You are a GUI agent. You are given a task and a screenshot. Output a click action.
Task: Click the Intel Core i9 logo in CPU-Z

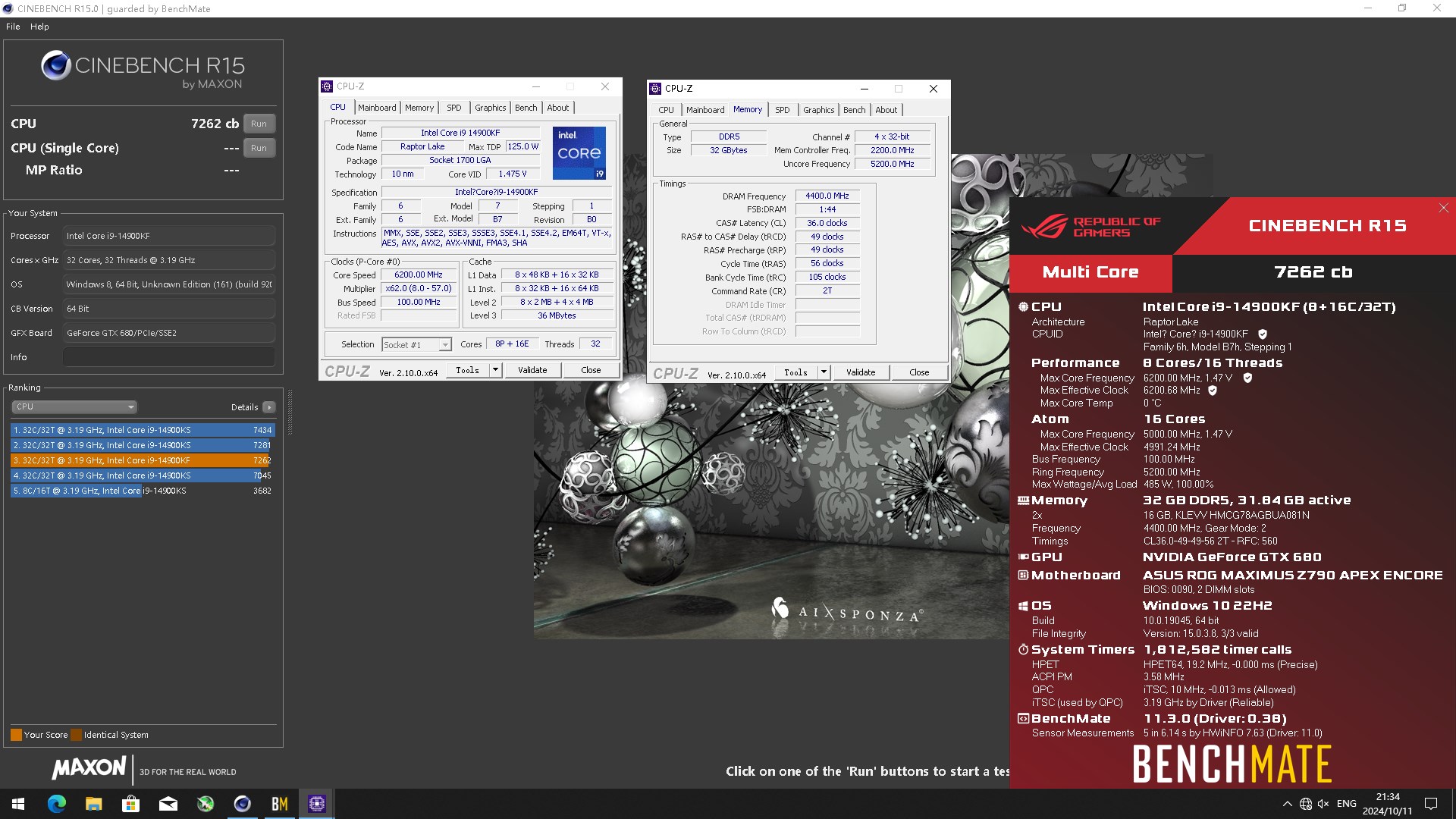pos(579,153)
